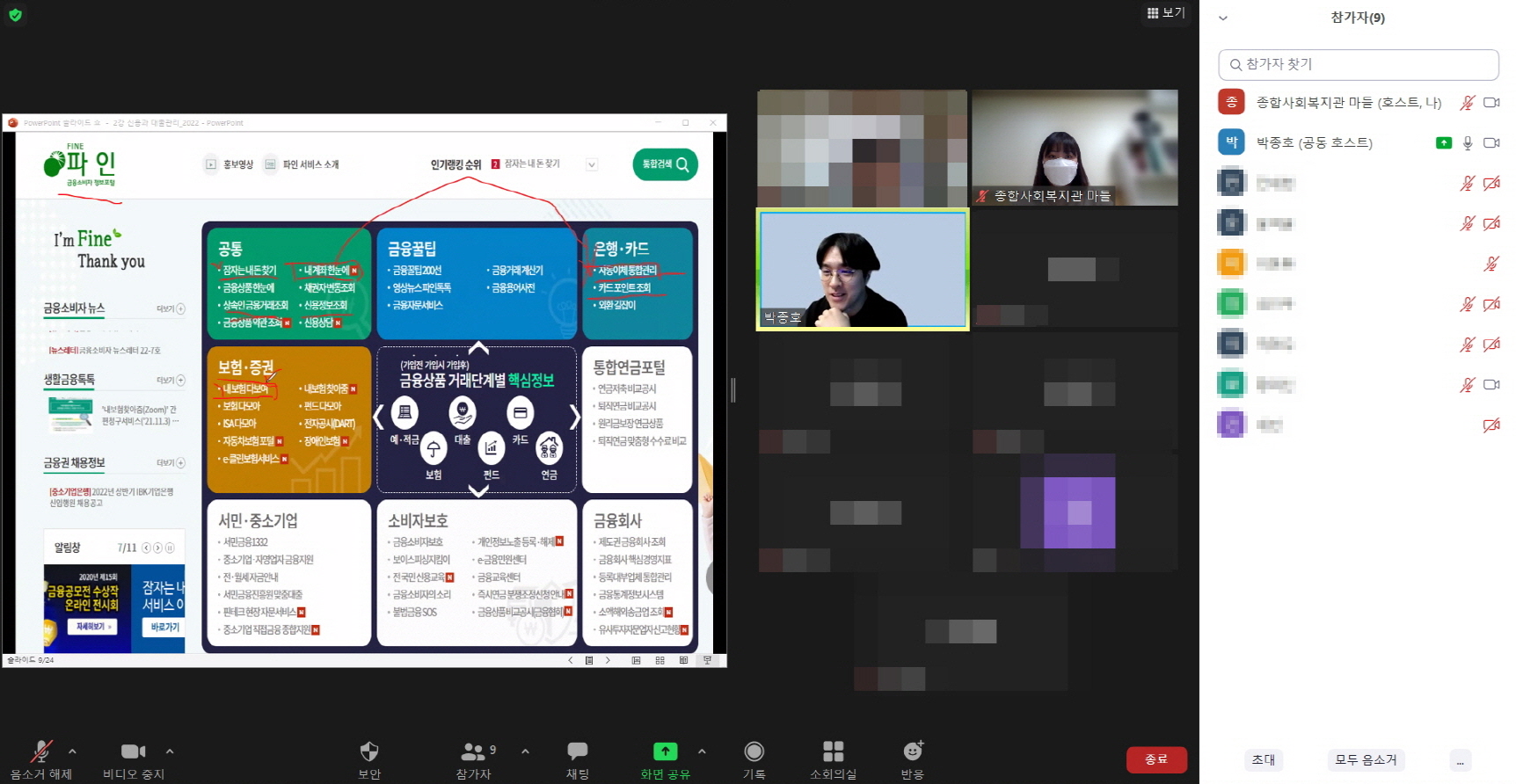
Task: Open Reactions (반응) emoji menu
Action: click(x=913, y=751)
